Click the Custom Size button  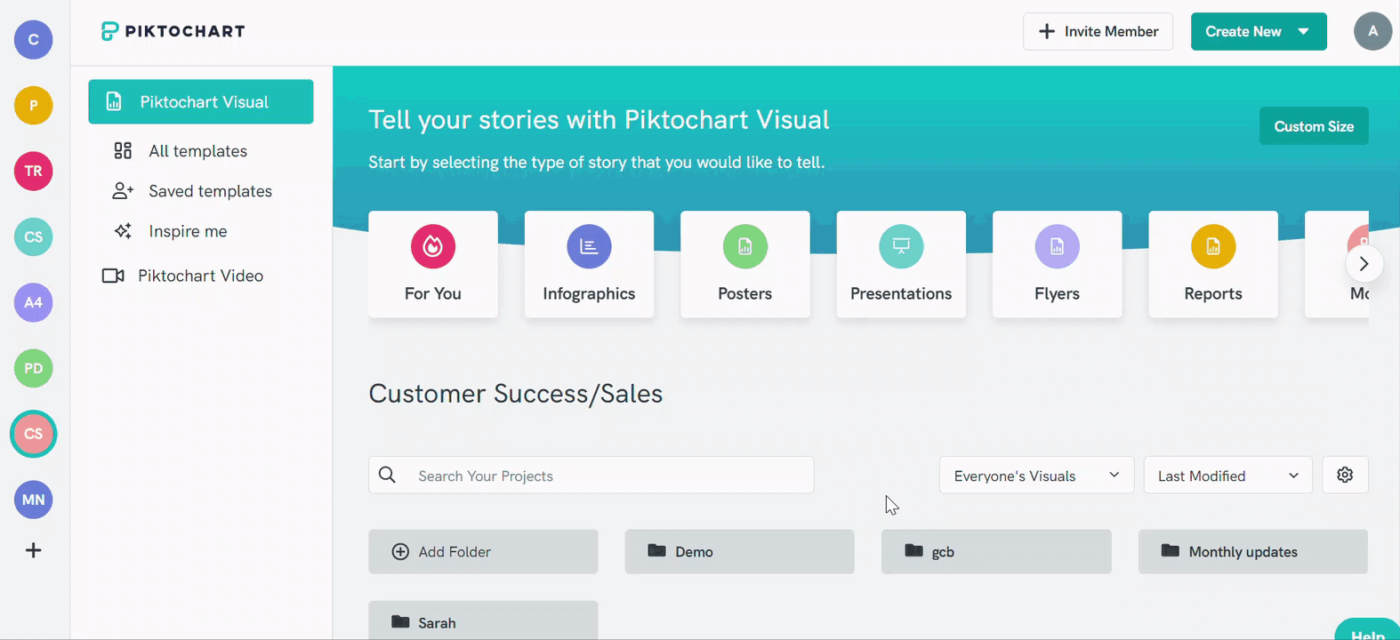click(x=1313, y=126)
